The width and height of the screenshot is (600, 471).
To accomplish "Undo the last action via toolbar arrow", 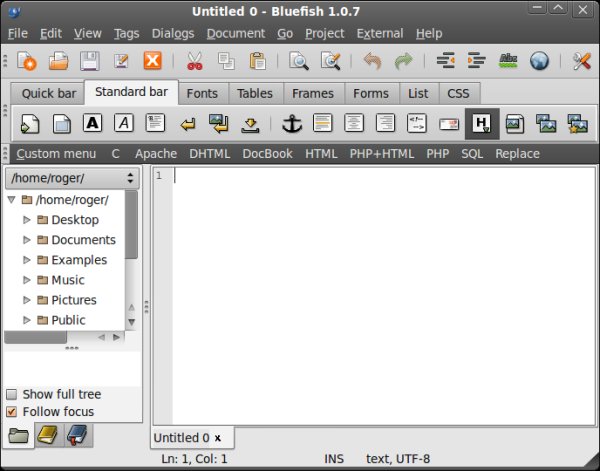I will [372, 61].
